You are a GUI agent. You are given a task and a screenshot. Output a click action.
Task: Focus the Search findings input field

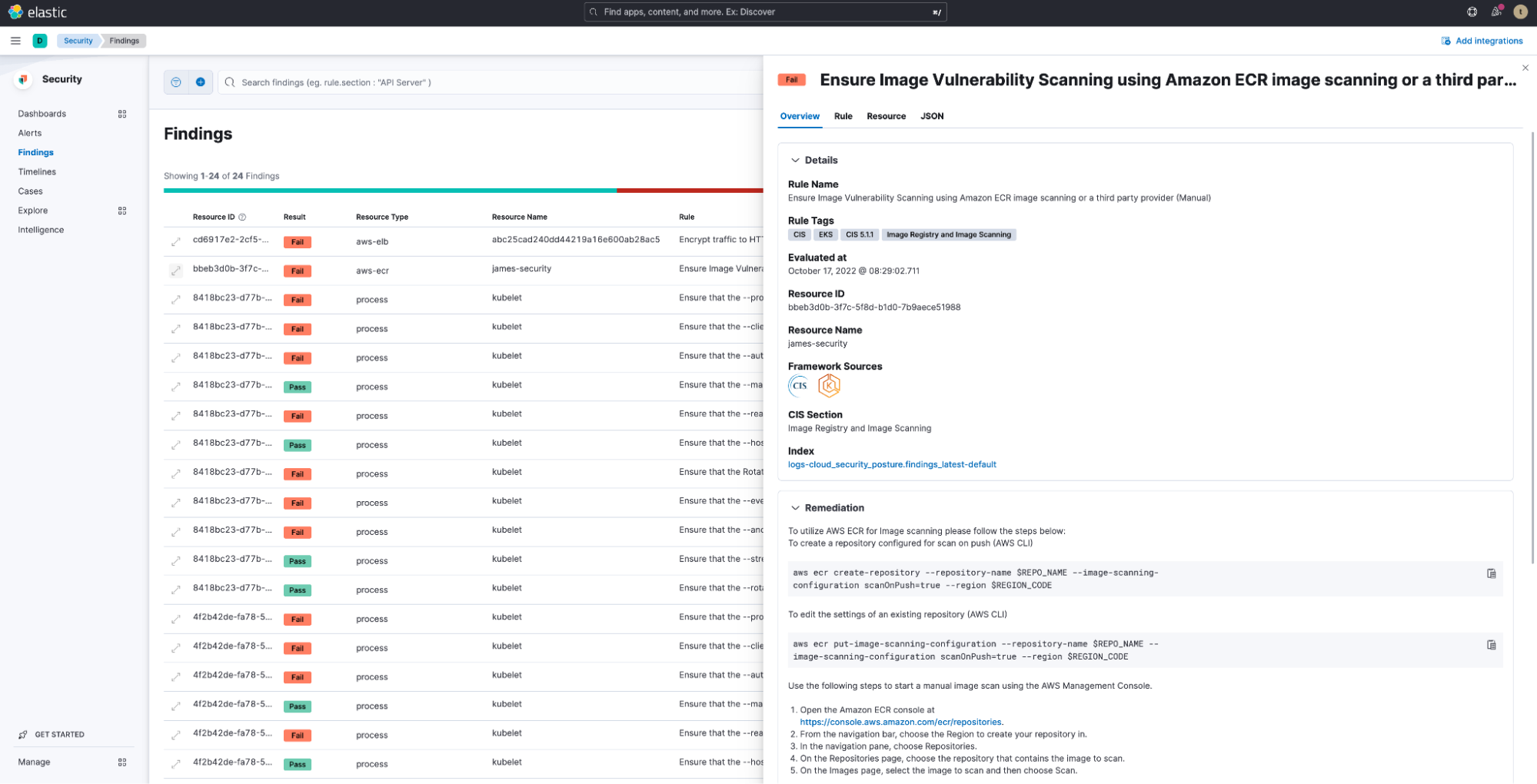[492, 82]
